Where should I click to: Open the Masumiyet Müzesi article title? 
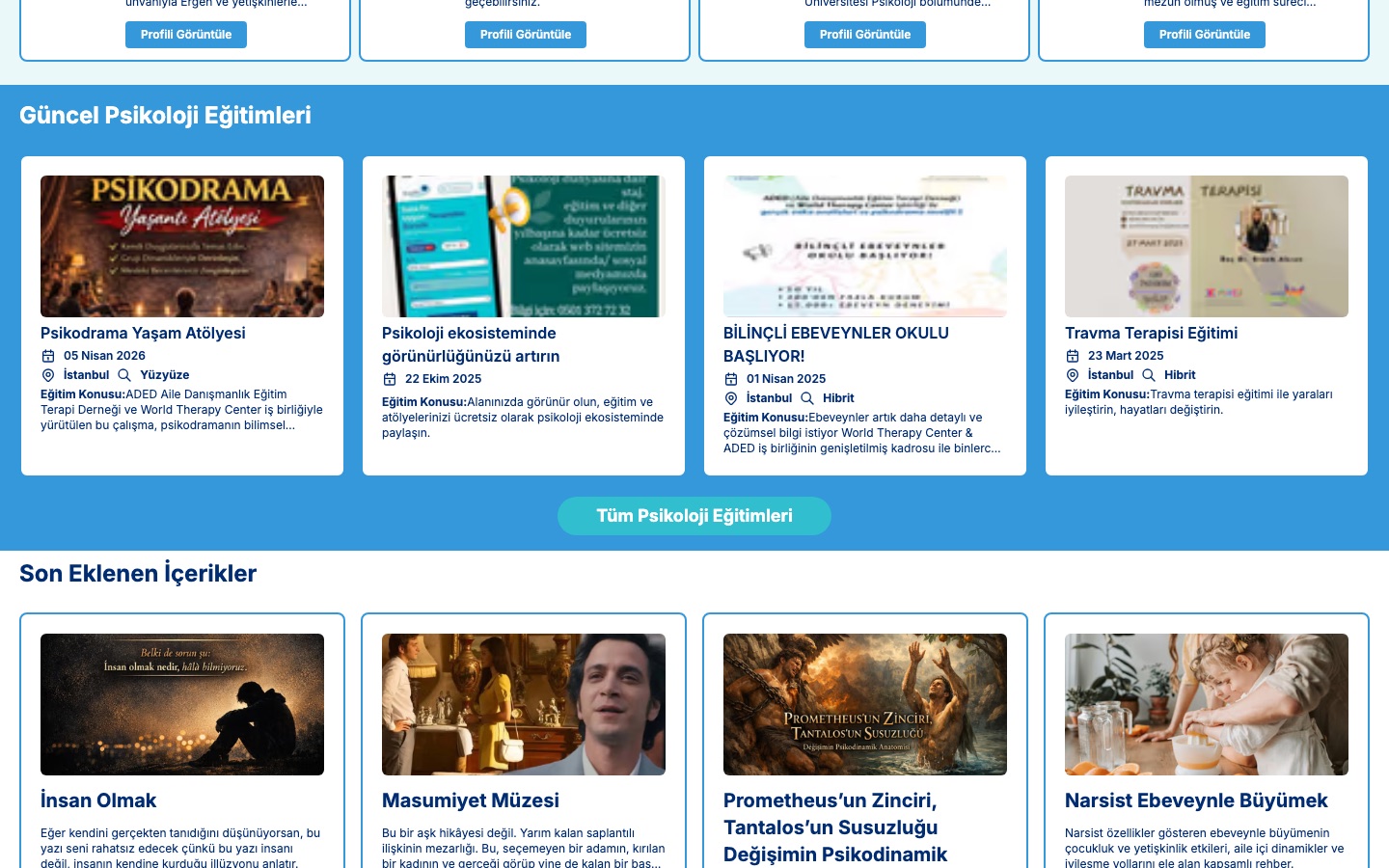click(x=471, y=800)
